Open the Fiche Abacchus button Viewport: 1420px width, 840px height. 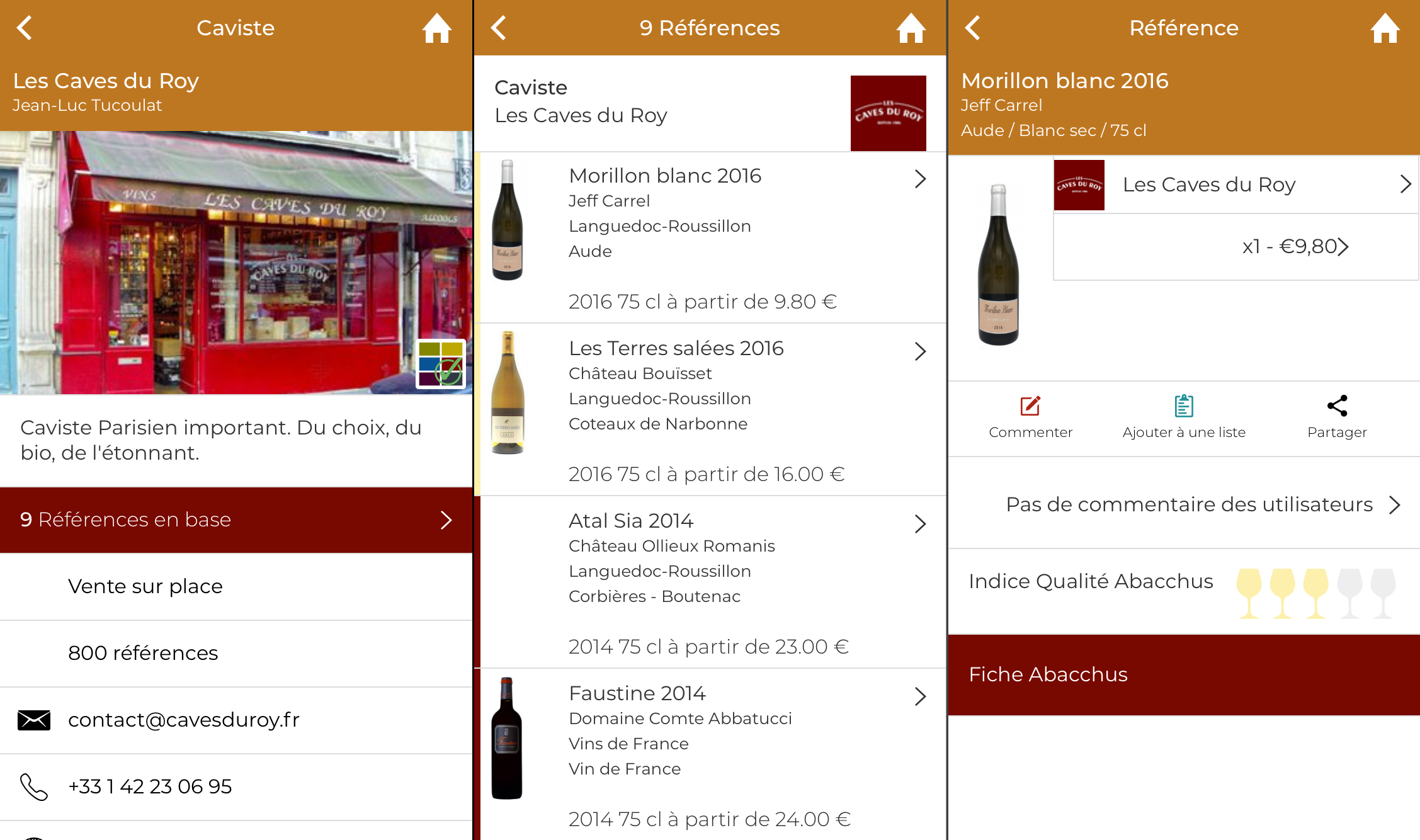tap(1184, 674)
